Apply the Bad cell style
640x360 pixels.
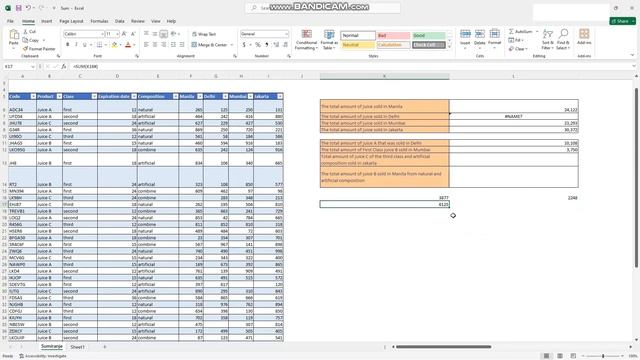click(393, 36)
